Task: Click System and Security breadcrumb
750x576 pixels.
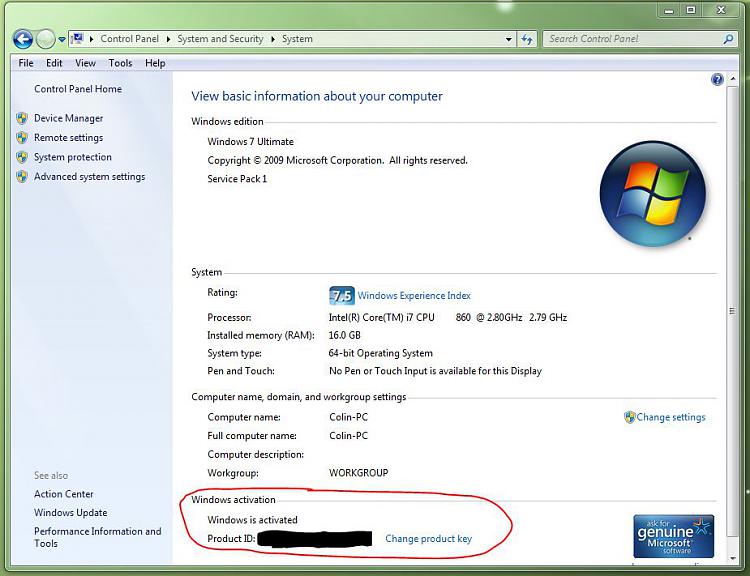Action: (x=220, y=39)
